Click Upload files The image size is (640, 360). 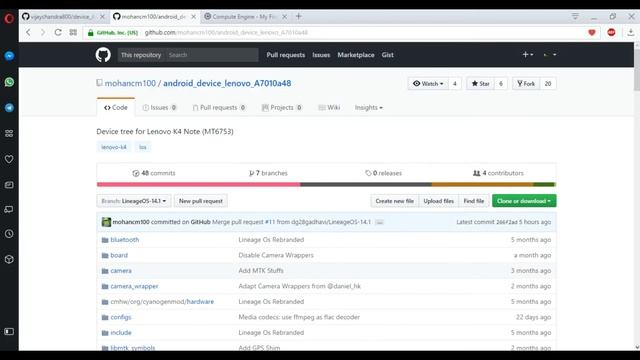click(x=438, y=201)
